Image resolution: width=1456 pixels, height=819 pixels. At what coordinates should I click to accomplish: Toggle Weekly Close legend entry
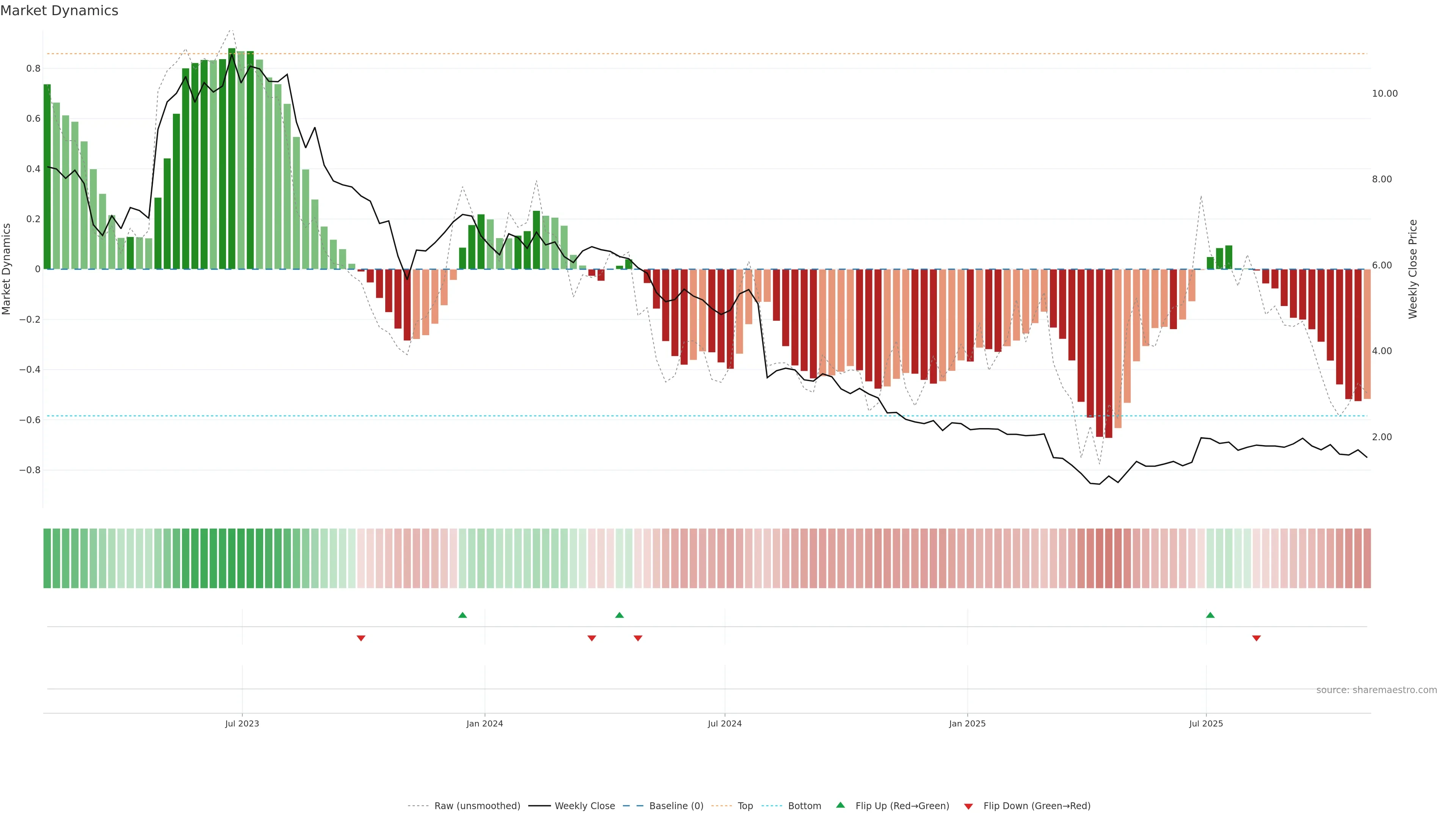584,806
